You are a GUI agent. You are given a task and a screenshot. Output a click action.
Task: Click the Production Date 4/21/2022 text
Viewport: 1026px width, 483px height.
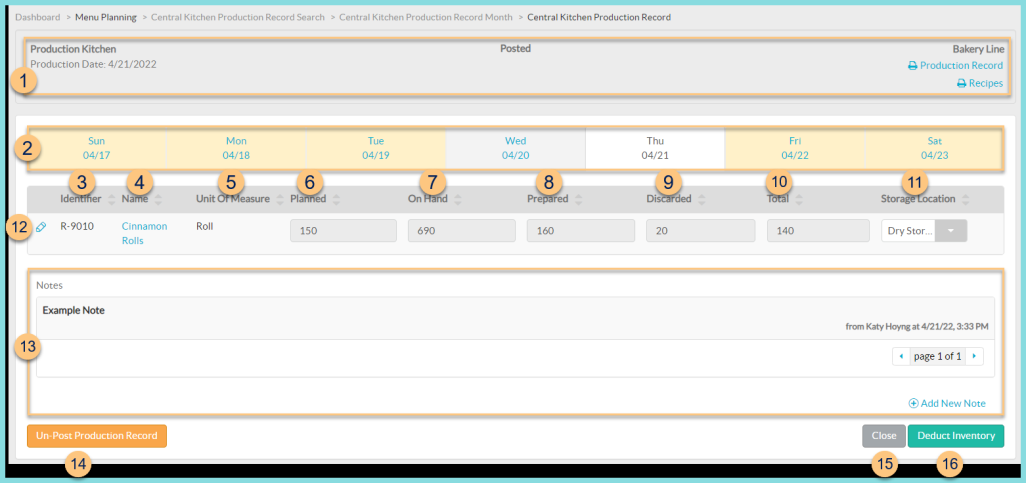pyautogui.click(x=94, y=64)
